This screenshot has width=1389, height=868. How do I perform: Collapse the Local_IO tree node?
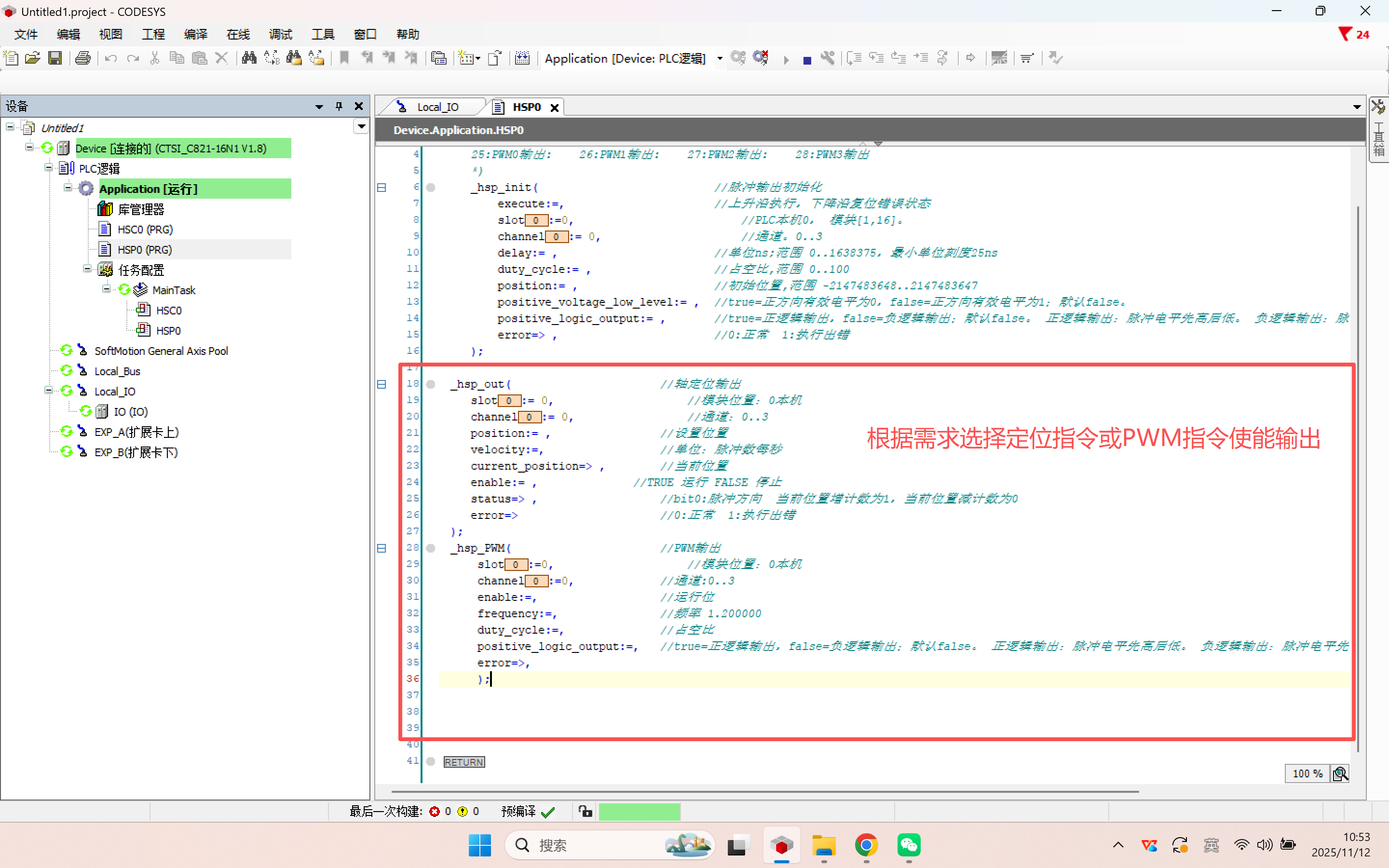click(48, 391)
